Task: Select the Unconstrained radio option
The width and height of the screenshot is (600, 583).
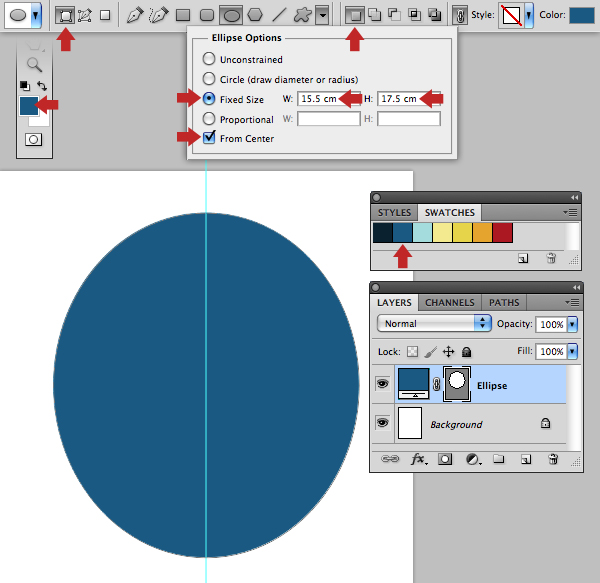Action: (209, 59)
